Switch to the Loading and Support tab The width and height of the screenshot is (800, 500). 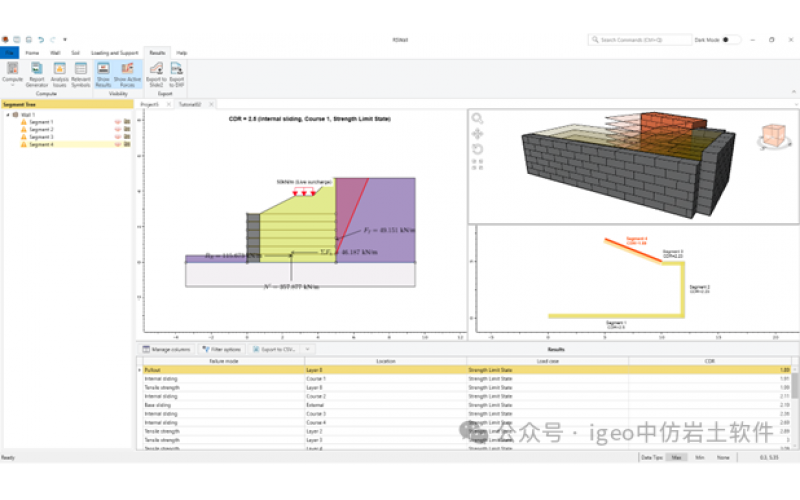click(x=114, y=52)
